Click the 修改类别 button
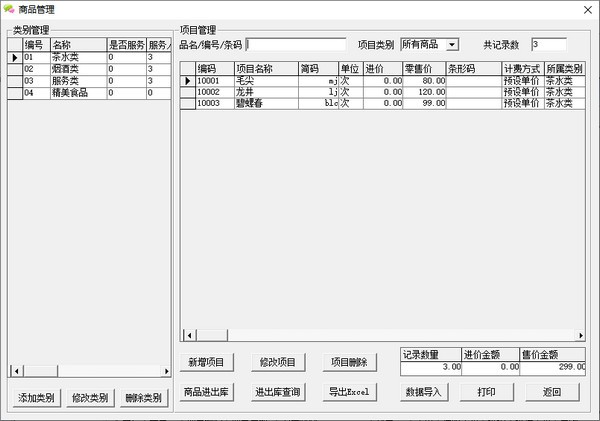 pos(90,398)
